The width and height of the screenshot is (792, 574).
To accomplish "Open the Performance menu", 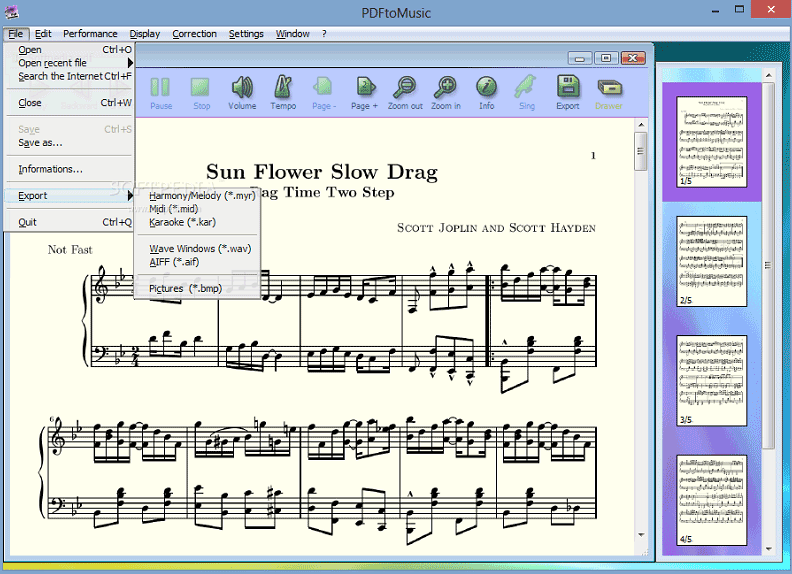I will coord(90,34).
